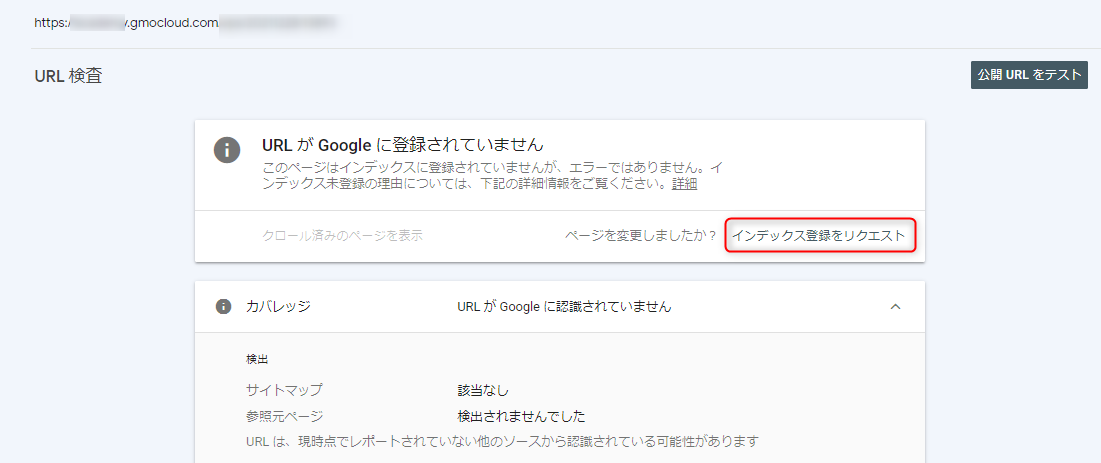
Task: Select the gmocloud.com URL at top
Action: coord(184,22)
